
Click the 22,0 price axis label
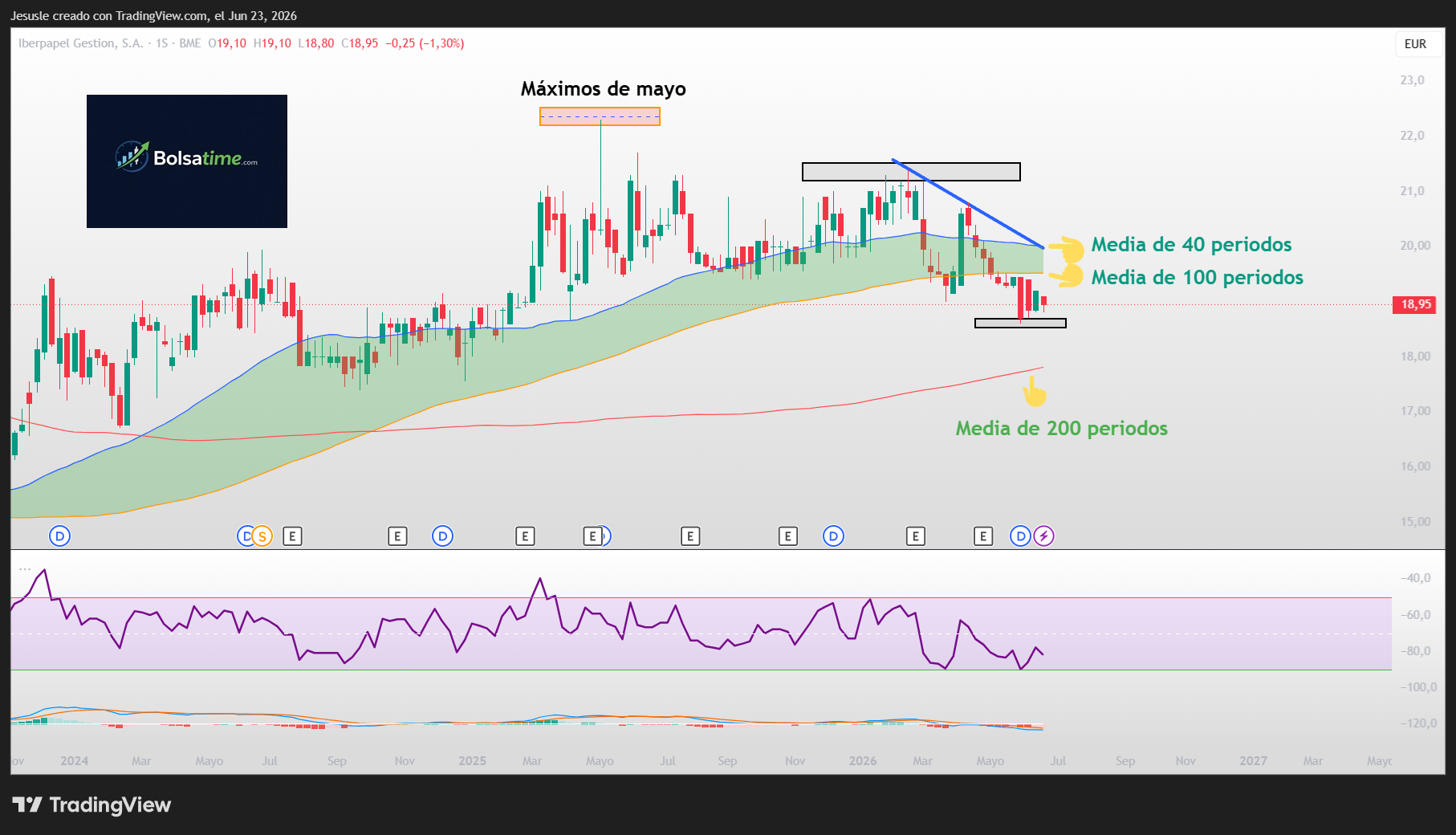click(1412, 136)
